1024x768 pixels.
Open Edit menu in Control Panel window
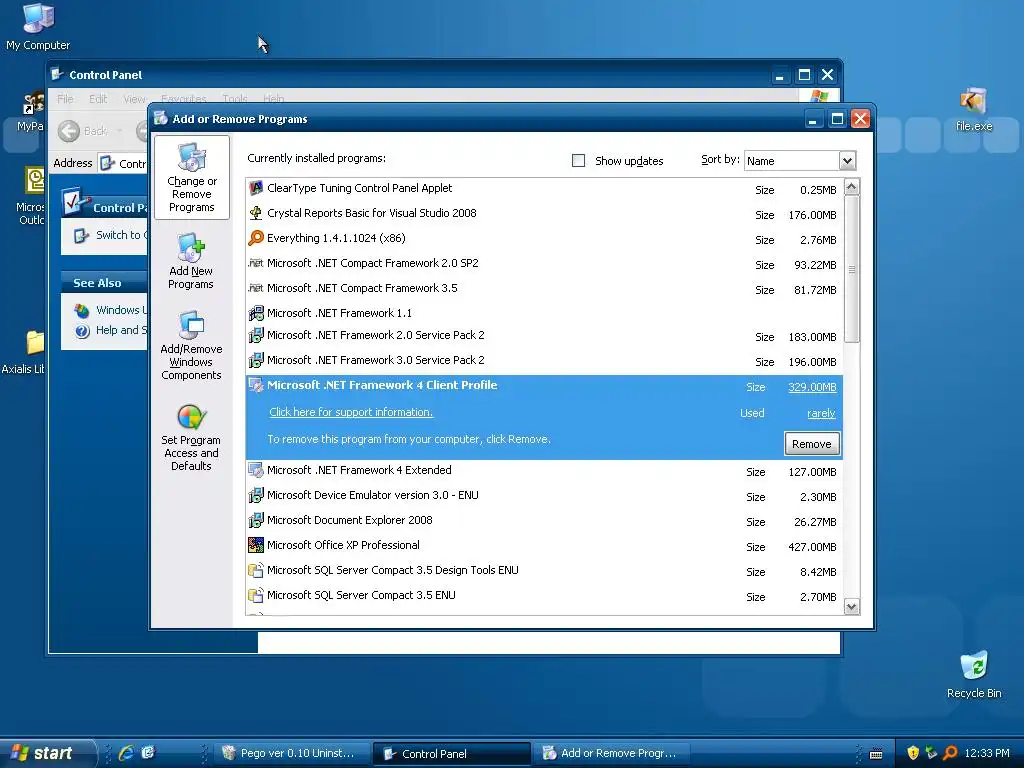tap(98, 99)
